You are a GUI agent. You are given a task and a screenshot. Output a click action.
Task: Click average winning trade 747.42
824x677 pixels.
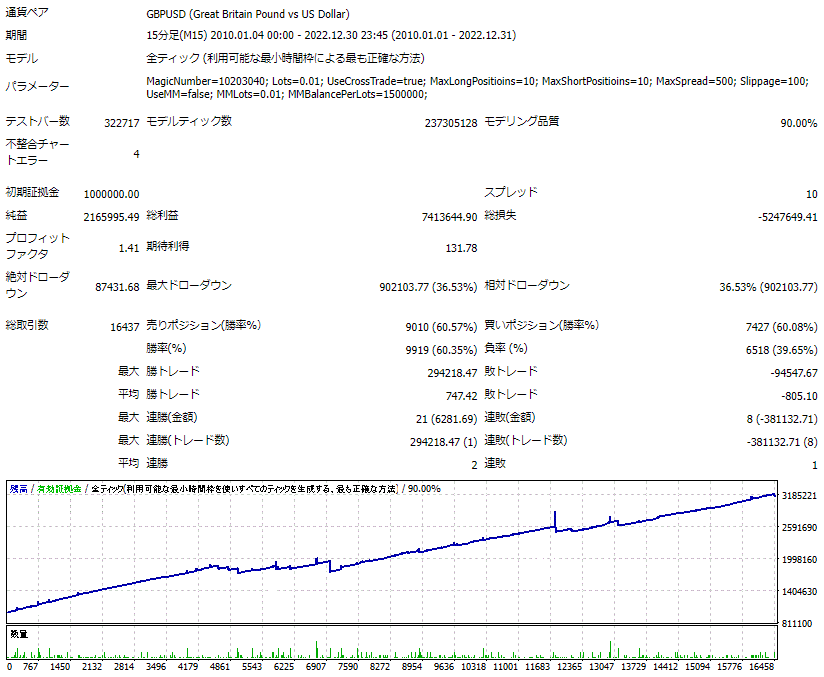[461, 396]
